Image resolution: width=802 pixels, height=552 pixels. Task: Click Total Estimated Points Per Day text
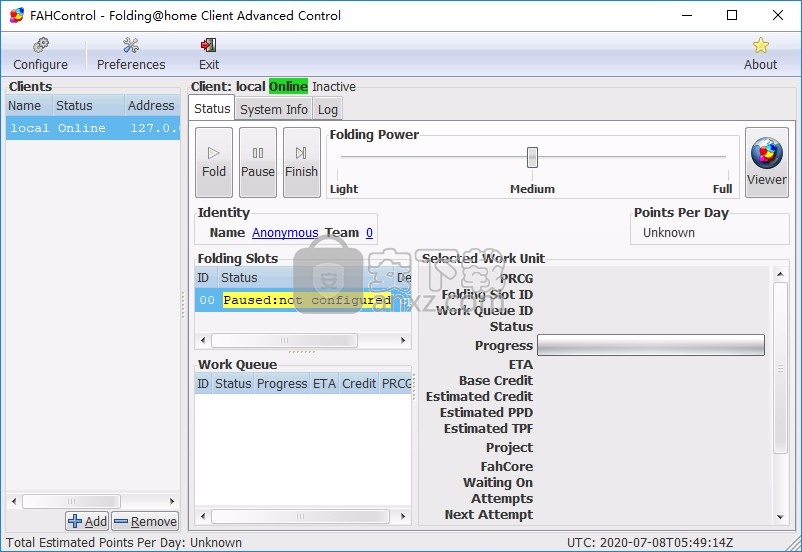click(x=124, y=542)
